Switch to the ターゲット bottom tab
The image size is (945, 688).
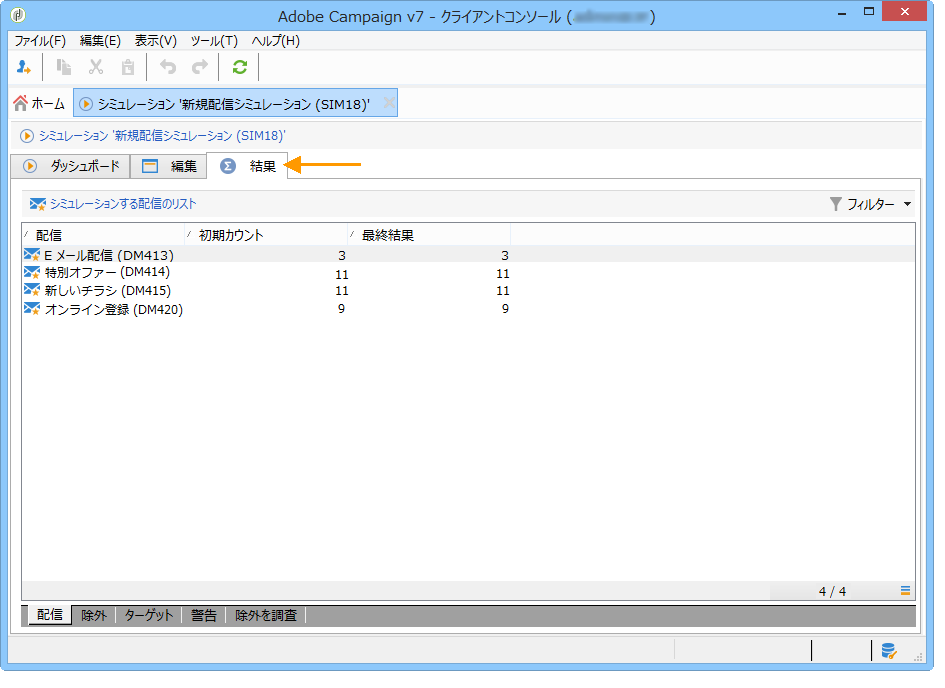[x=148, y=616]
